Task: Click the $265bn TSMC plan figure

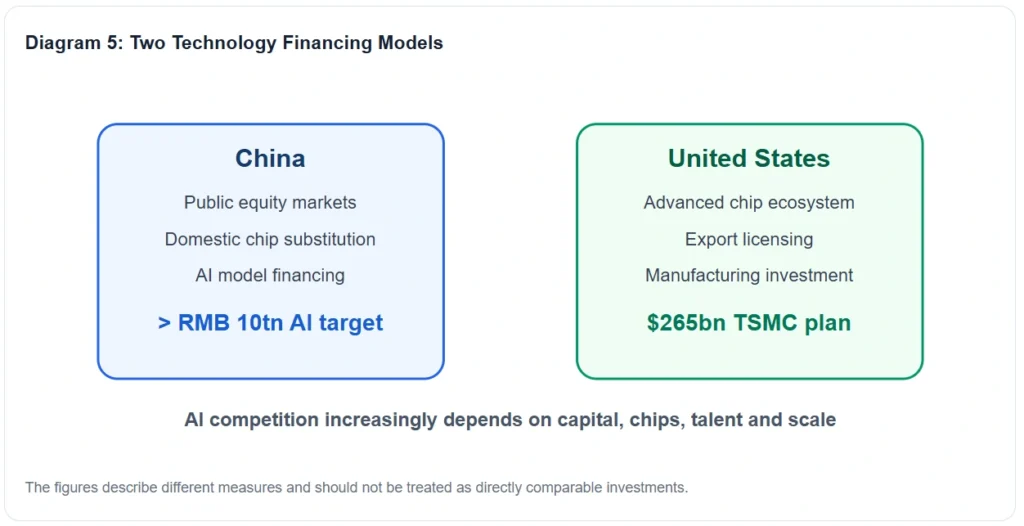Action: pos(749,323)
